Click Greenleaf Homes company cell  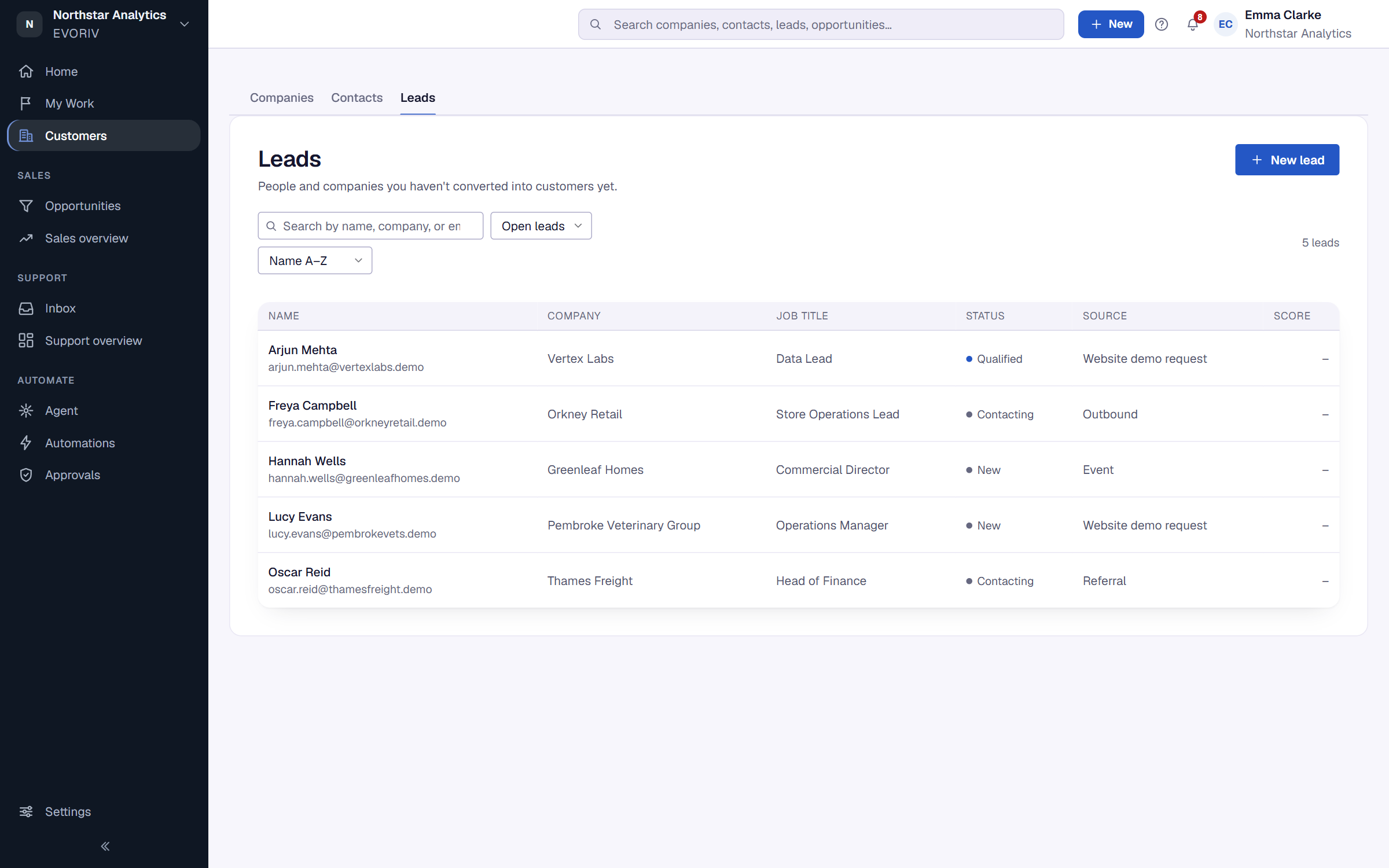[595, 470]
